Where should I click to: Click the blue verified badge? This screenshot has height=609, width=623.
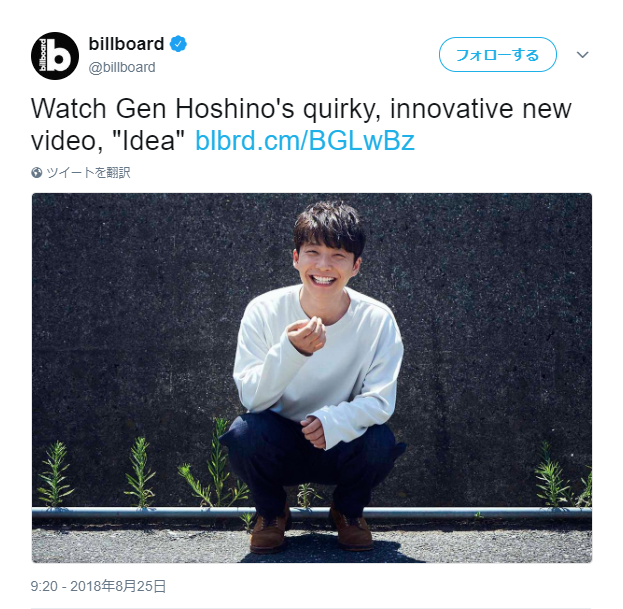coord(178,44)
